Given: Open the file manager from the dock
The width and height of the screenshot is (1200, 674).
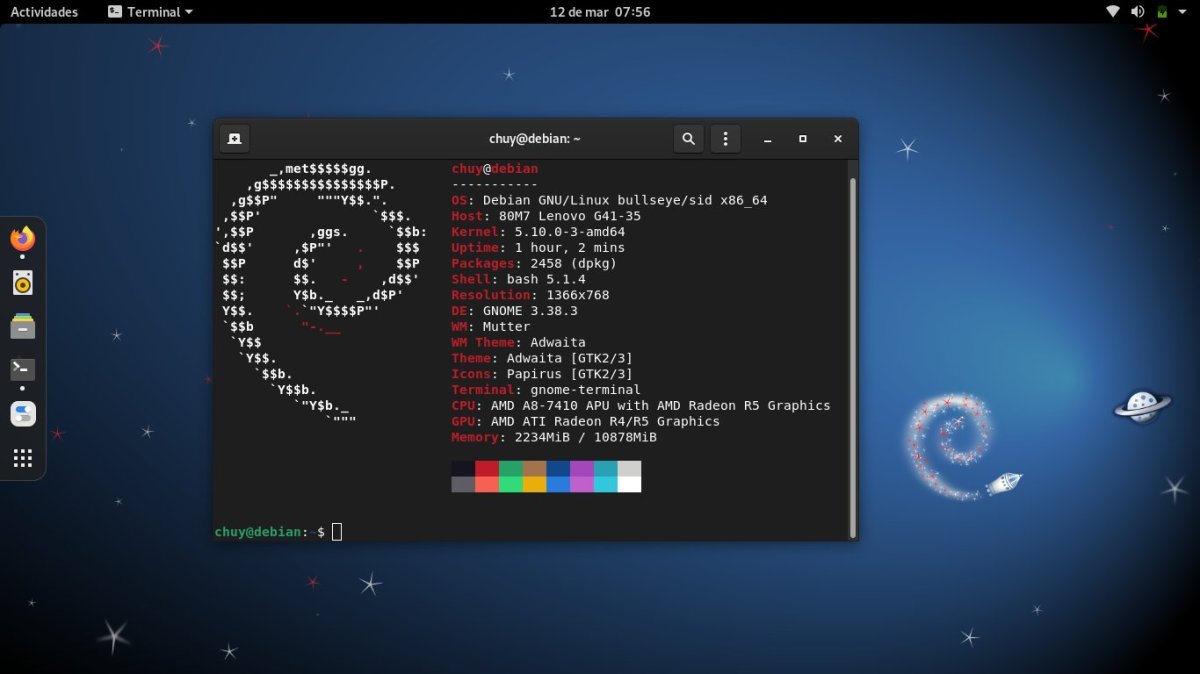Looking at the screenshot, I should coord(23,326).
